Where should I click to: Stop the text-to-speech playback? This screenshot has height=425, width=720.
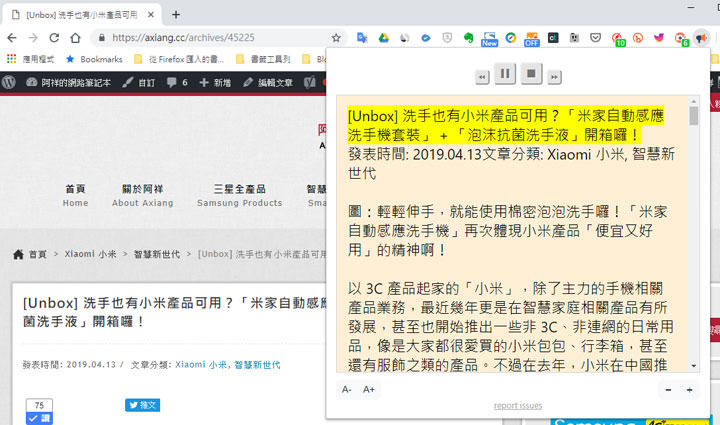[531, 73]
